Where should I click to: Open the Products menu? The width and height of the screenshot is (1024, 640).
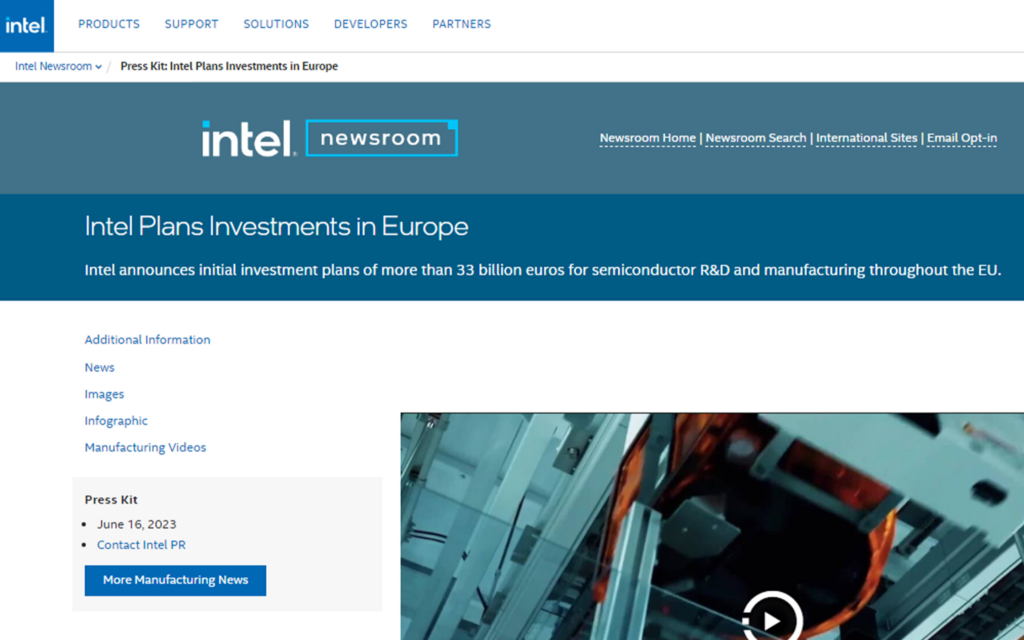109,24
